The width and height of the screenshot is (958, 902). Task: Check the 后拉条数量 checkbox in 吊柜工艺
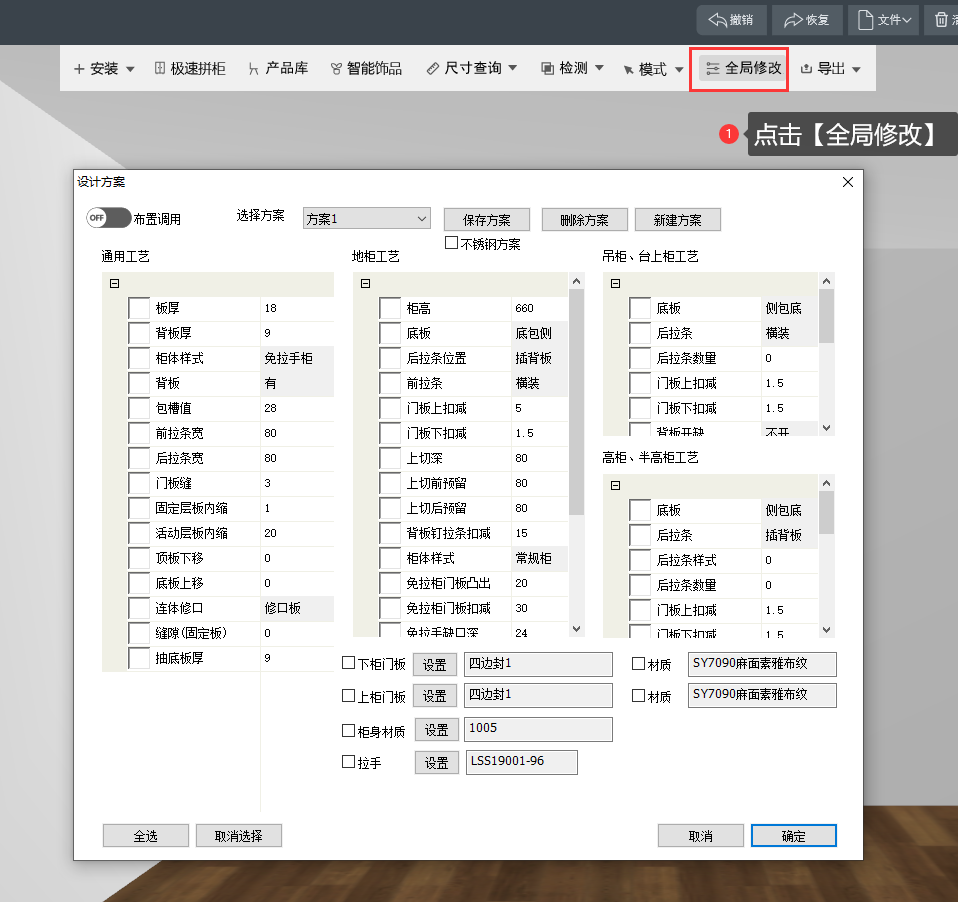click(640, 358)
